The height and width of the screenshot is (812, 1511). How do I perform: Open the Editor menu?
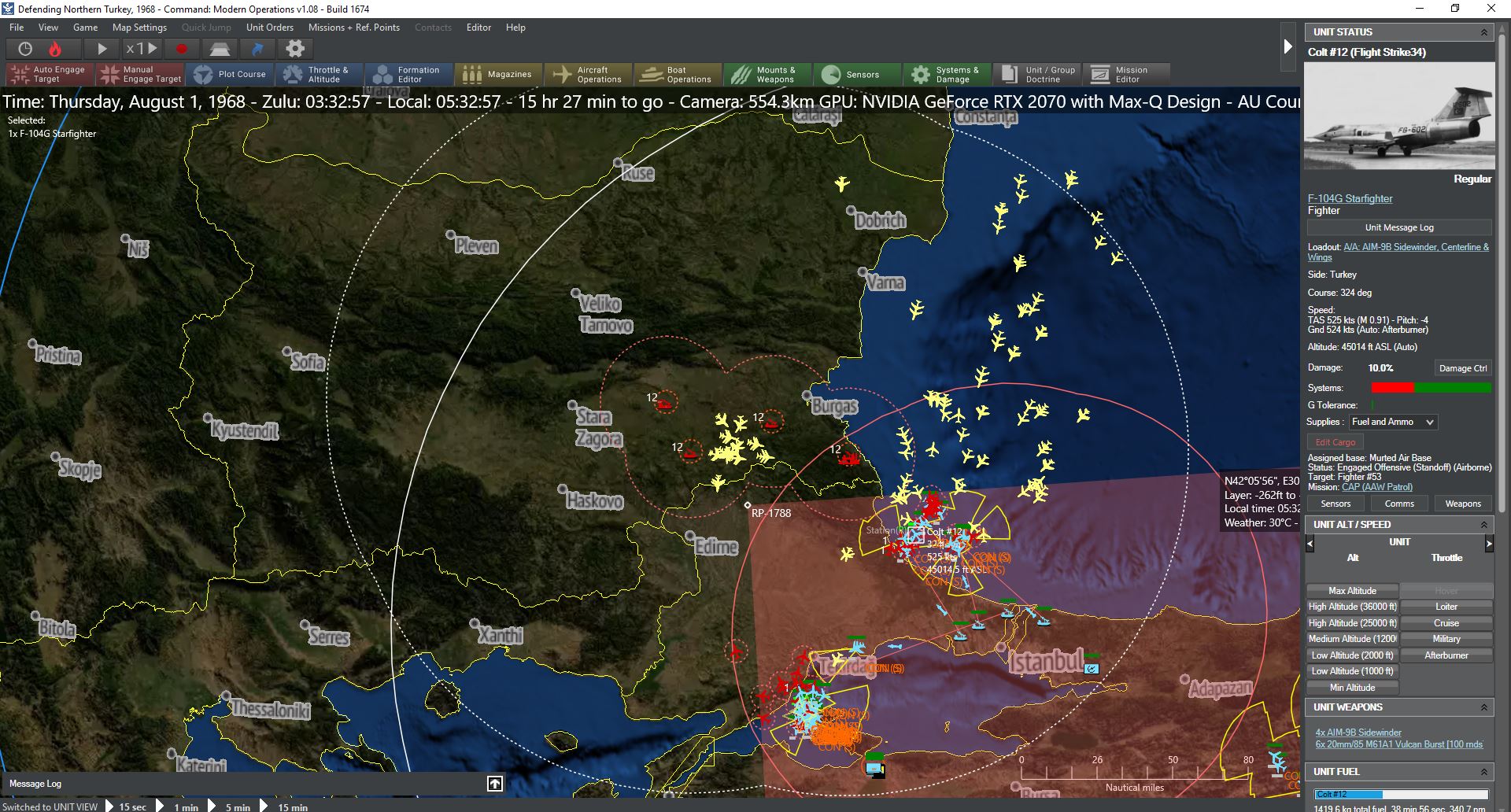478,28
